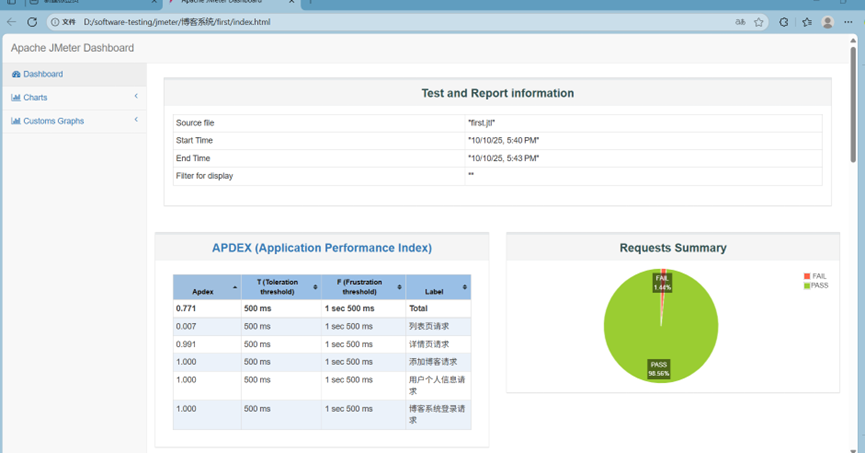Click the 添加博客请求 label cell
Screen dimensions: 865x453
point(438,362)
